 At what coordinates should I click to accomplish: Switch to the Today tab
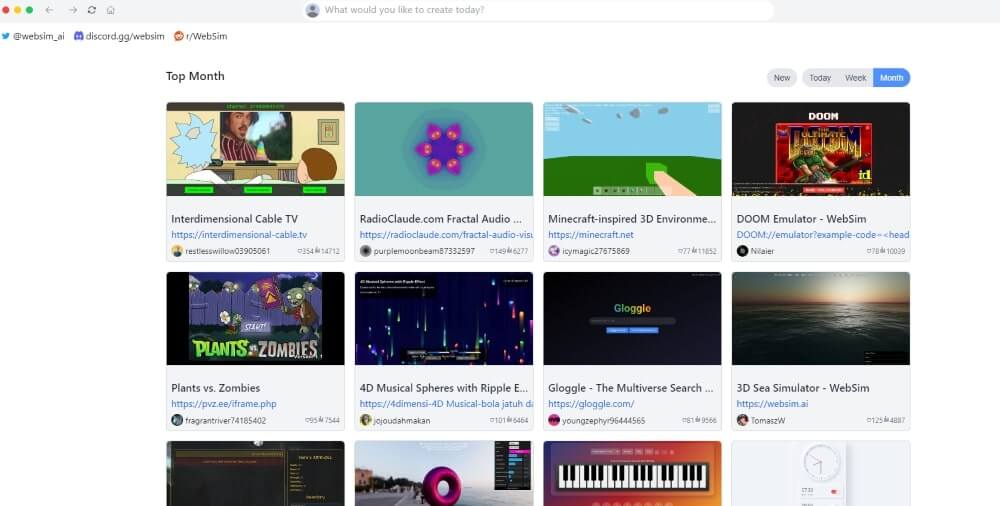tap(820, 78)
